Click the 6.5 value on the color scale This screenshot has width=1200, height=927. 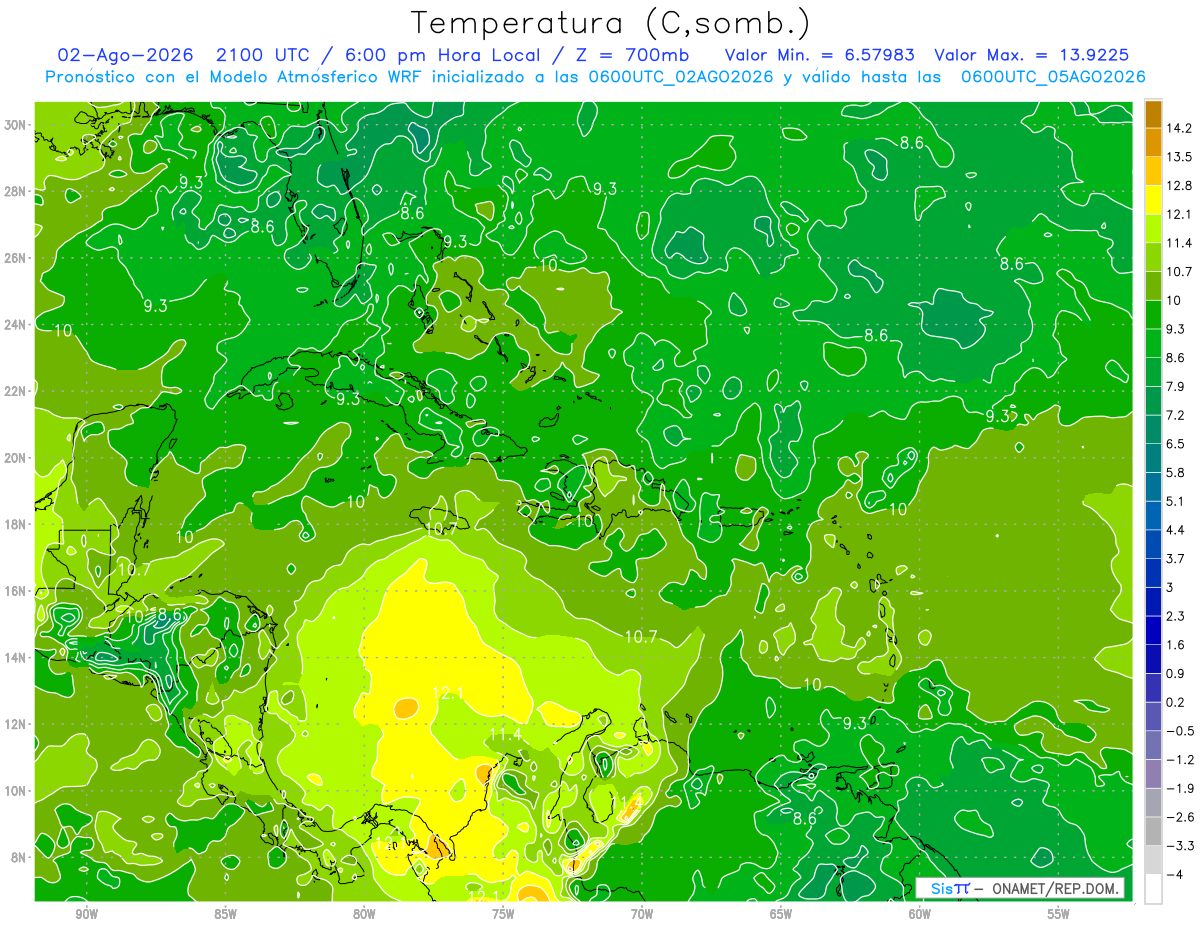pos(1175,443)
